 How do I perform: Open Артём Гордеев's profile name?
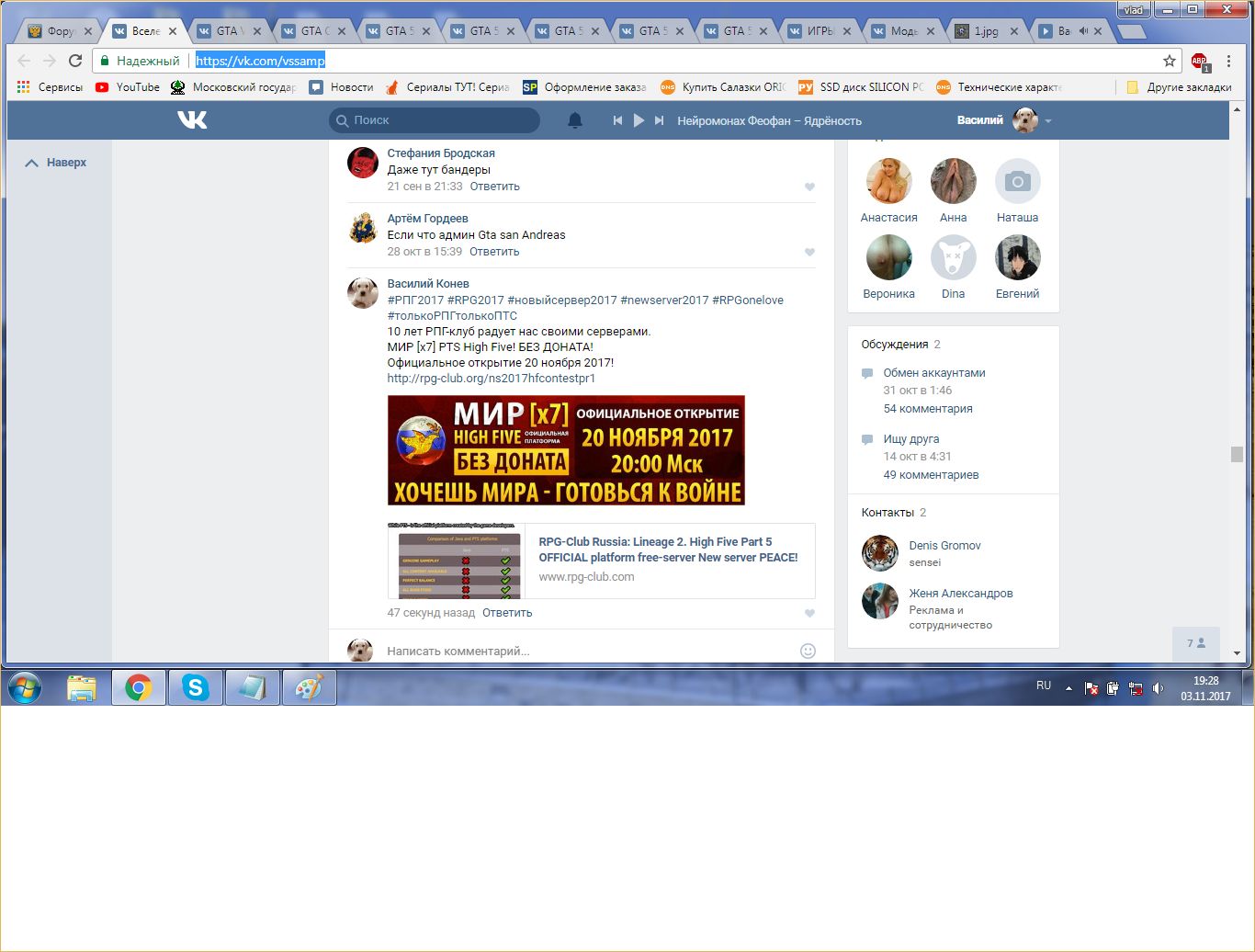(427, 219)
